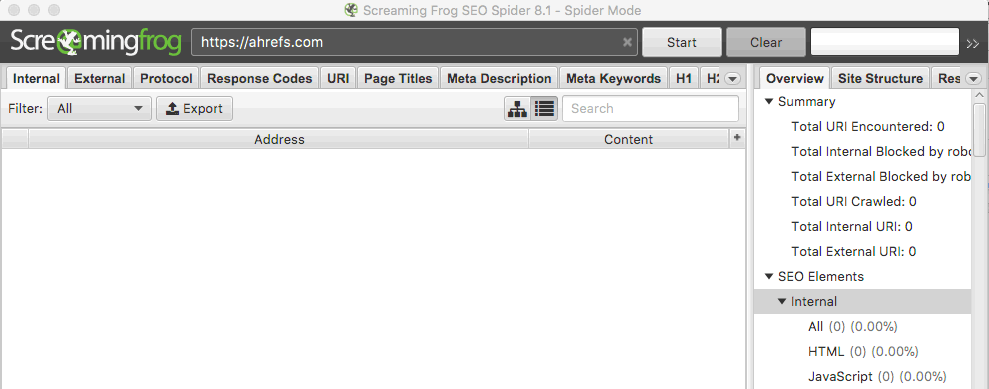Open the Filter All dropdown
The height and width of the screenshot is (389, 989).
pyautogui.click(x=100, y=108)
